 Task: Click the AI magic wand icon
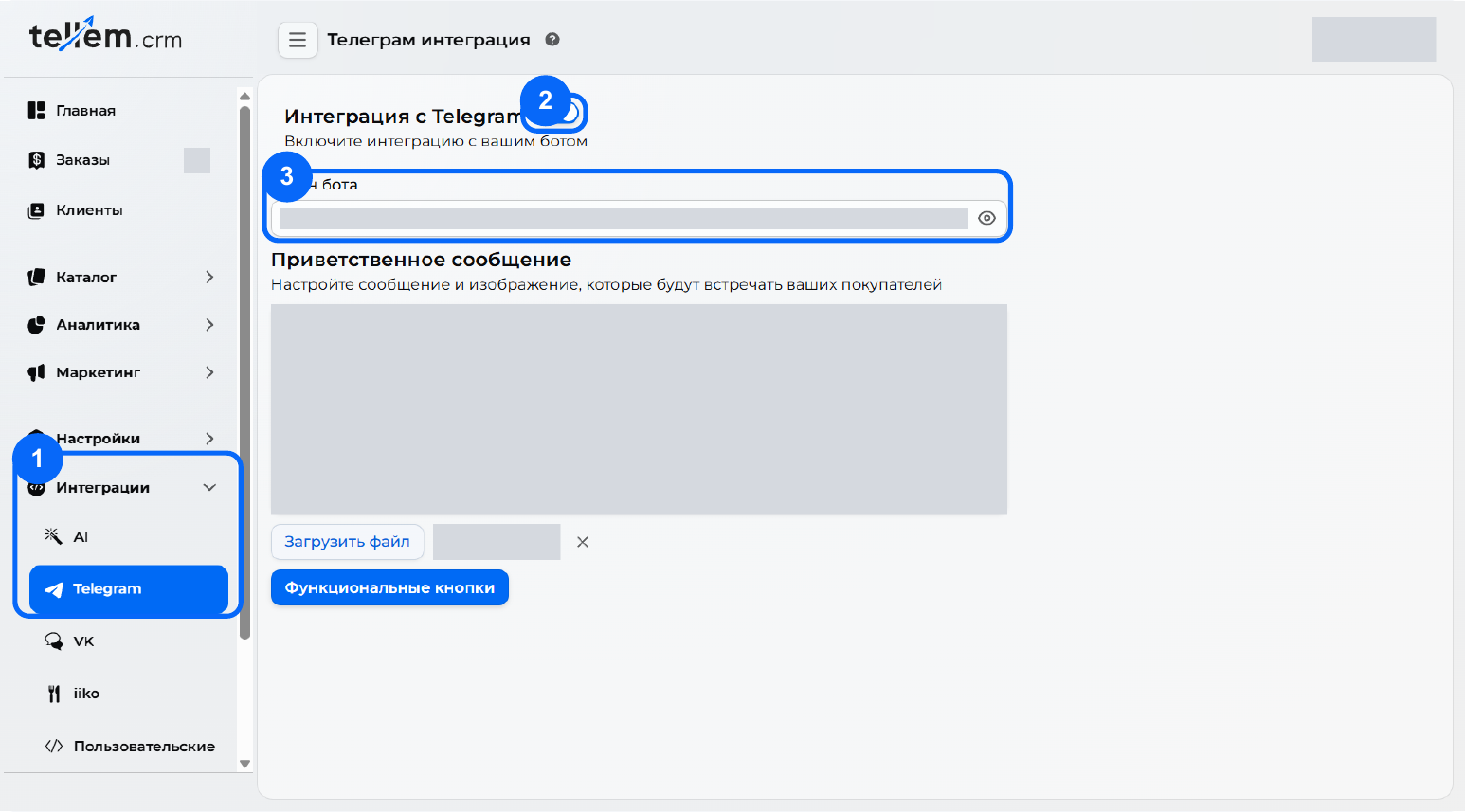click(x=53, y=536)
